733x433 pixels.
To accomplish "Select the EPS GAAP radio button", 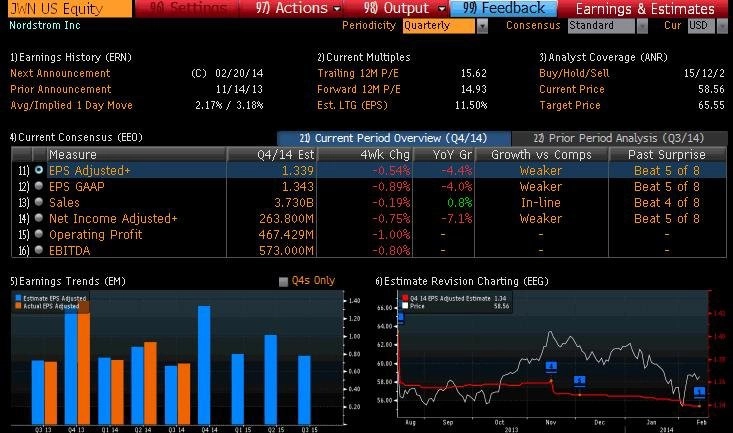I will coord(39,186).
